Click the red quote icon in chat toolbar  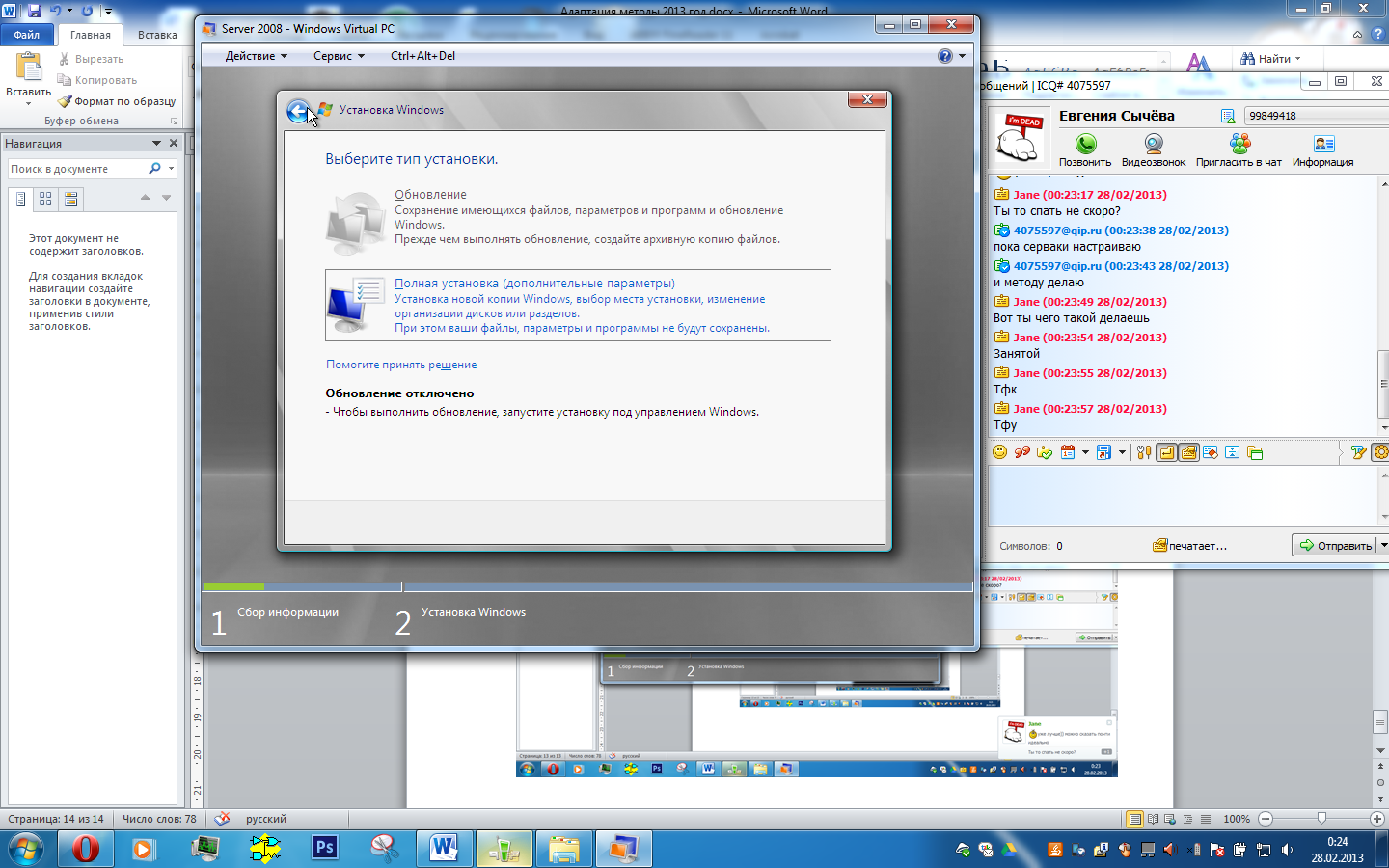(x=1021, y=452)
